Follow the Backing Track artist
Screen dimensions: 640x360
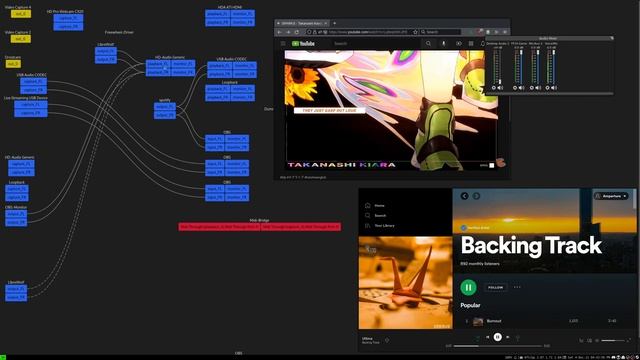496,287
